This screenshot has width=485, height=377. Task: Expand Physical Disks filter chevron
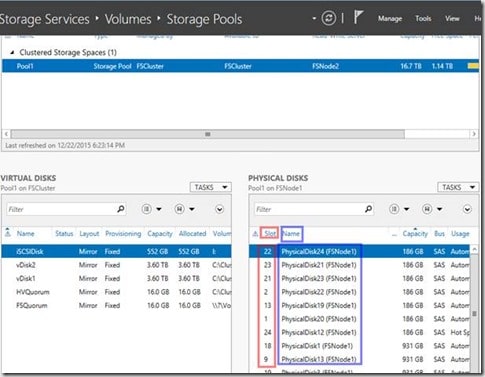pyautogui.click(x=467, y=209)
